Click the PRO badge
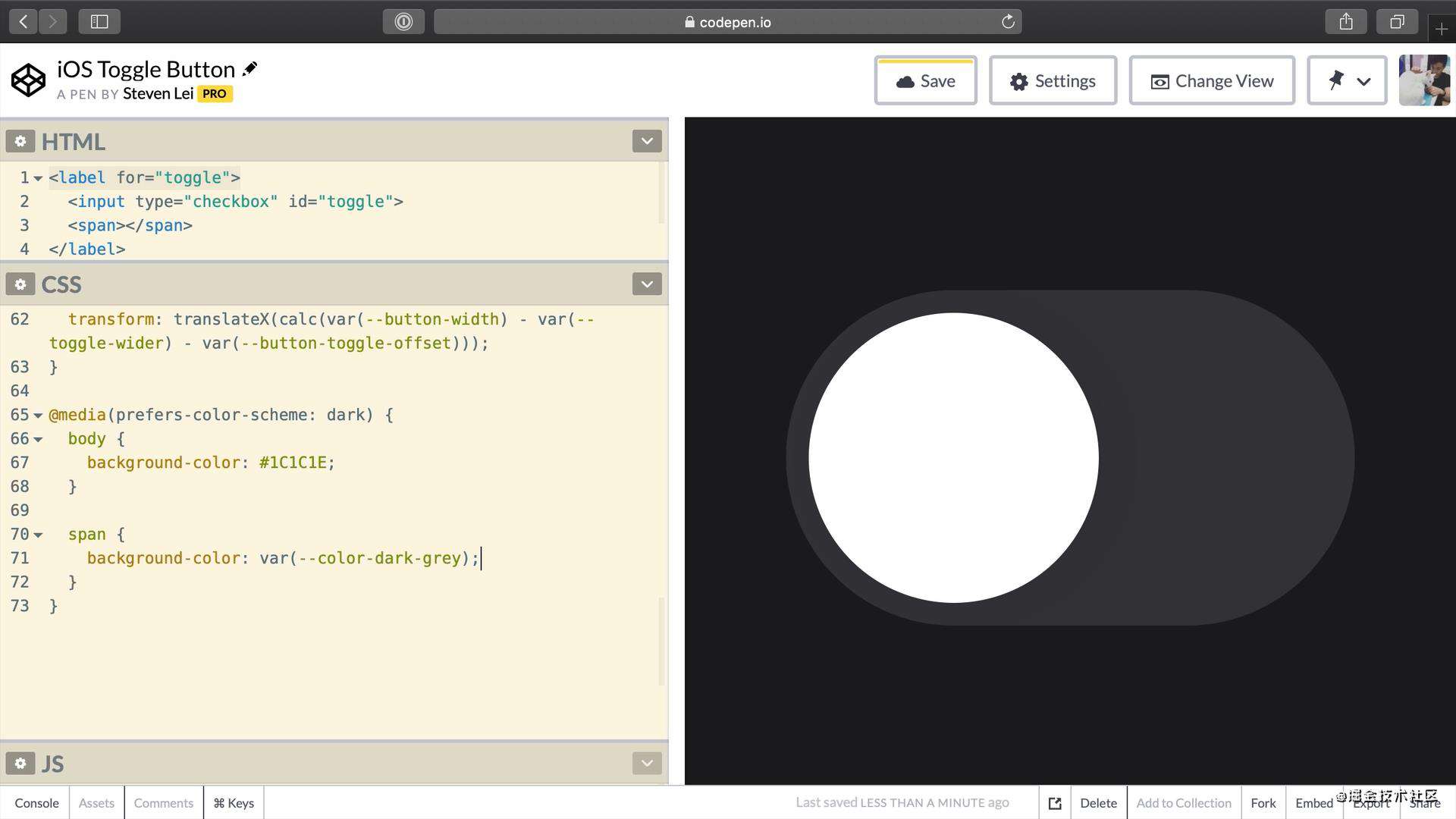Screen dimensions: 1456x819 (215, 94)
